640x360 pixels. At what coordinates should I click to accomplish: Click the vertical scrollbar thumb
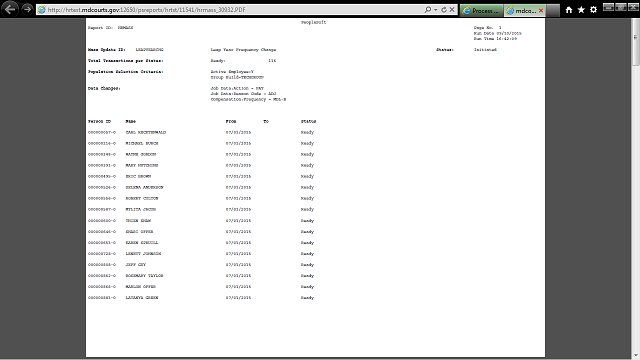(x=636, y=42)
